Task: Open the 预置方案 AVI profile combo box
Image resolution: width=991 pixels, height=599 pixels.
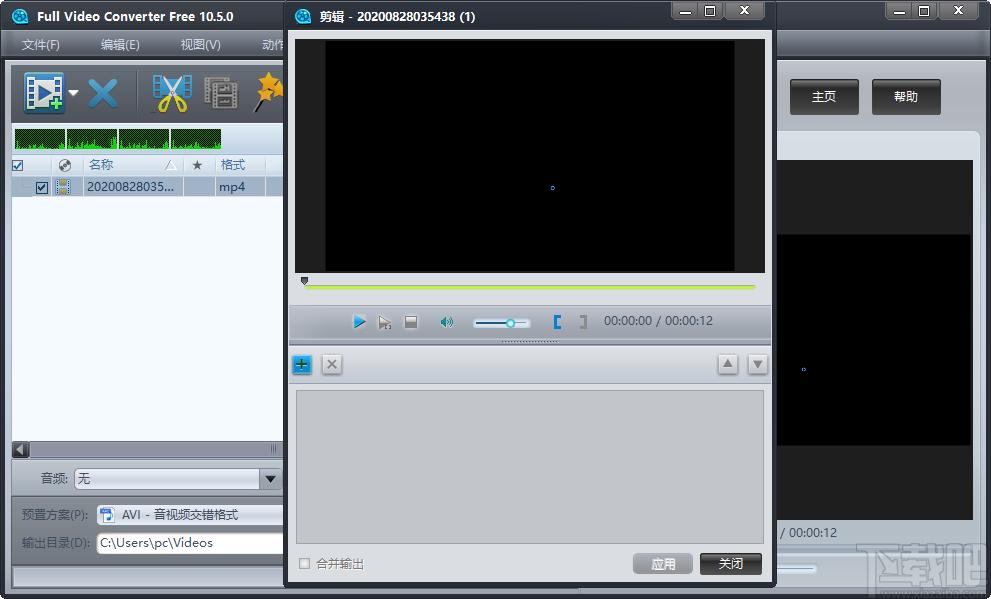Action: [x=190, y=515]
